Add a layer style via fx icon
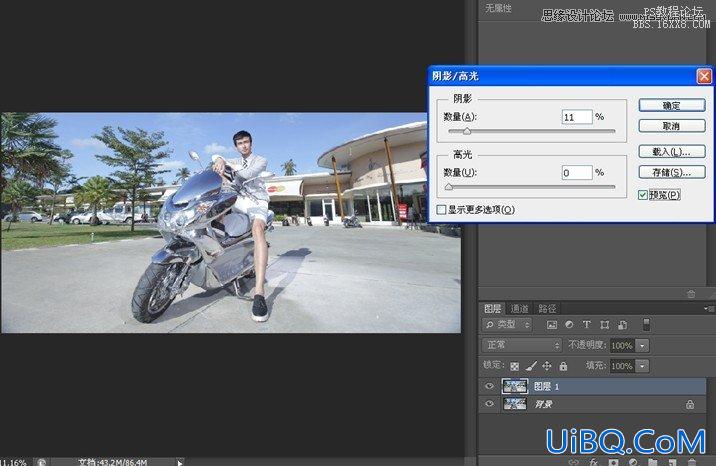Screen dimensions: 716x466 pos(593,462)
